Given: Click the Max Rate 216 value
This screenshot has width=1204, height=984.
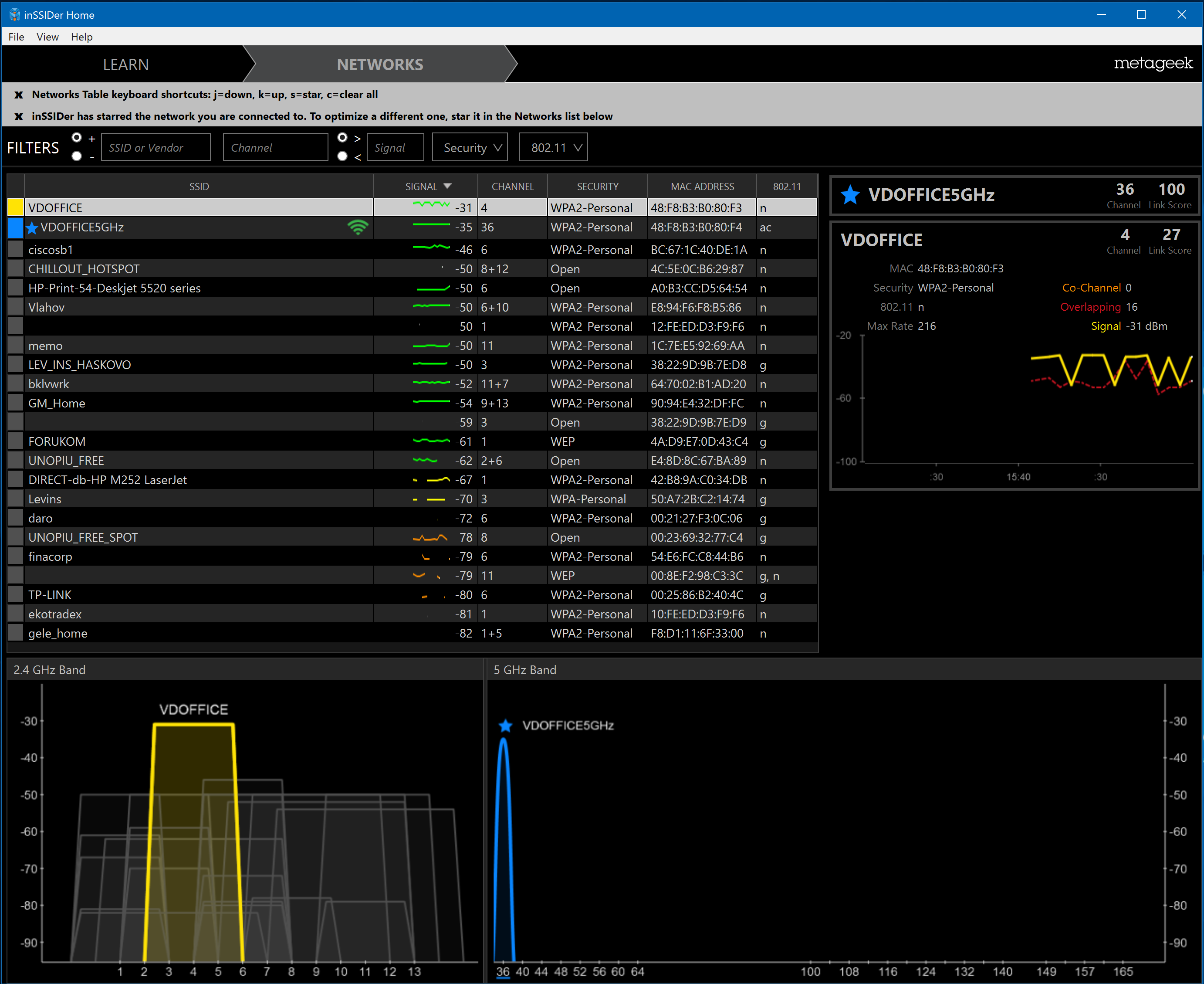Looking at the screenshot, I should point(927,326).
